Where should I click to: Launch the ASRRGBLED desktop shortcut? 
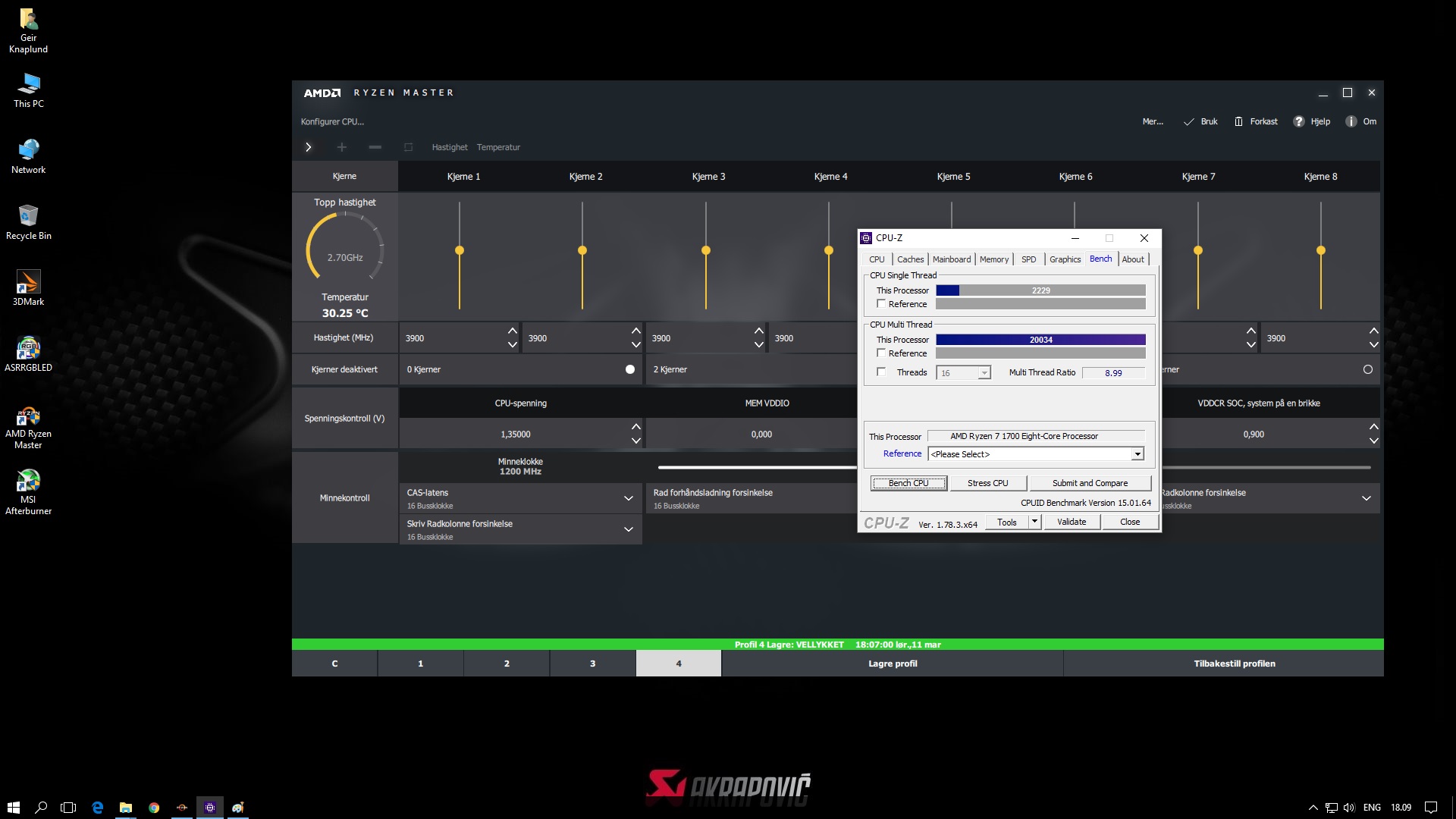coord(28,355)
